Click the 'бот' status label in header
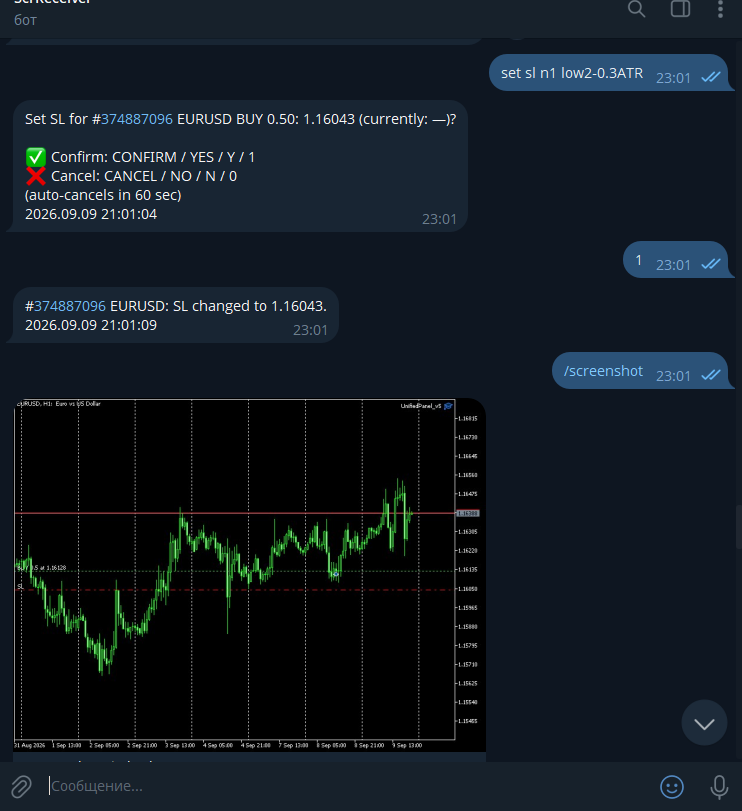This screenshot has width=742, height=811. tap(25, 20)
